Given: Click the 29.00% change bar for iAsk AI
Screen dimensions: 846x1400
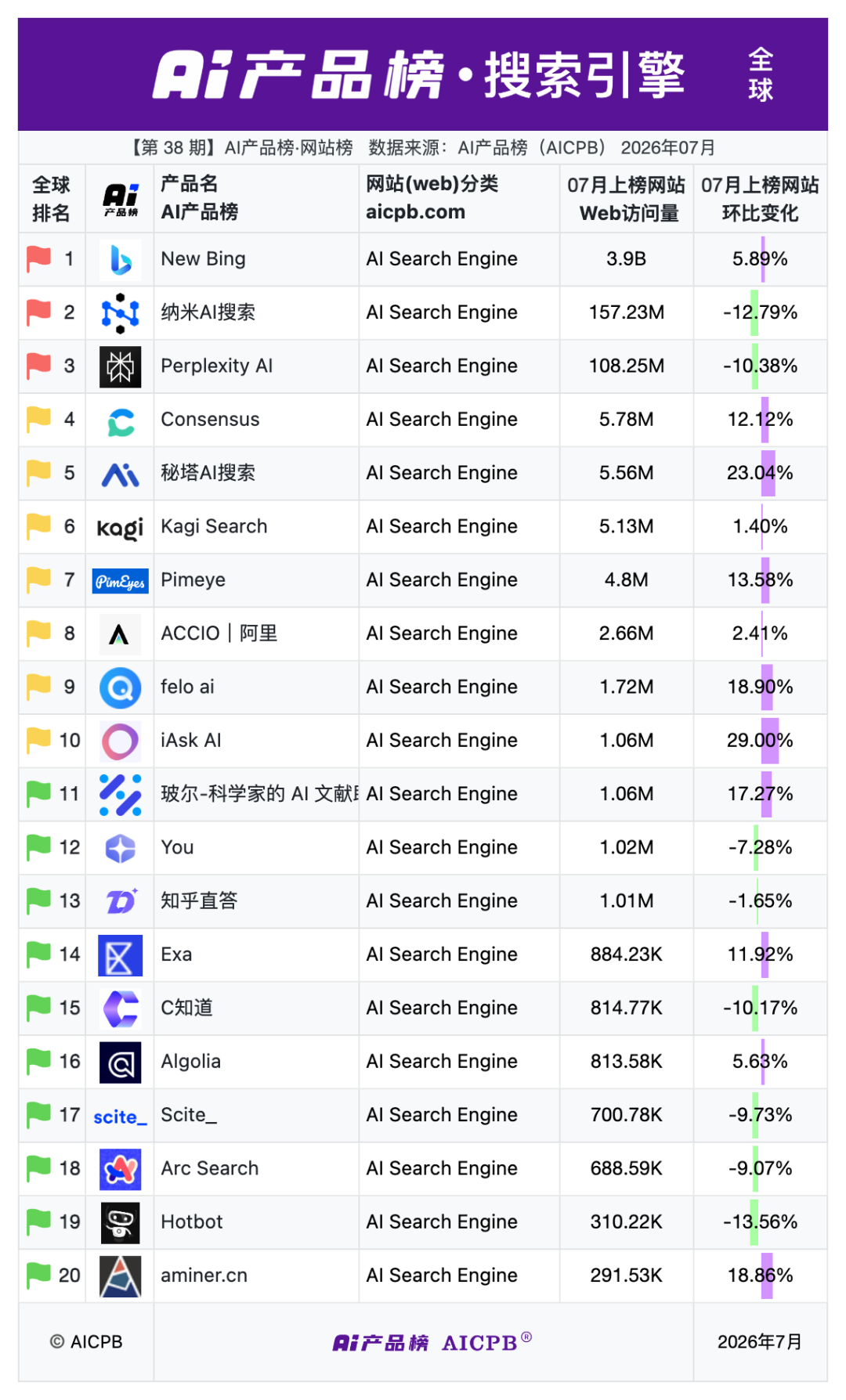Looking at the screenshot, I should [x=770, y=741].
